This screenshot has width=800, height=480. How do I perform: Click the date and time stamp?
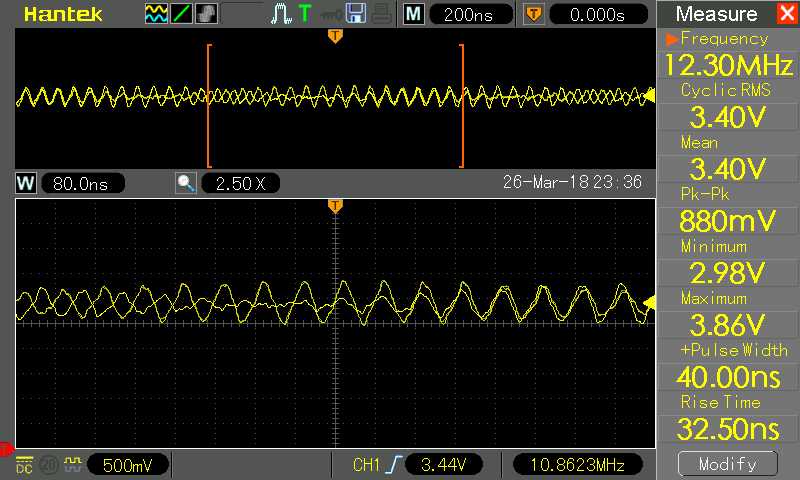[x=572, y=182]
